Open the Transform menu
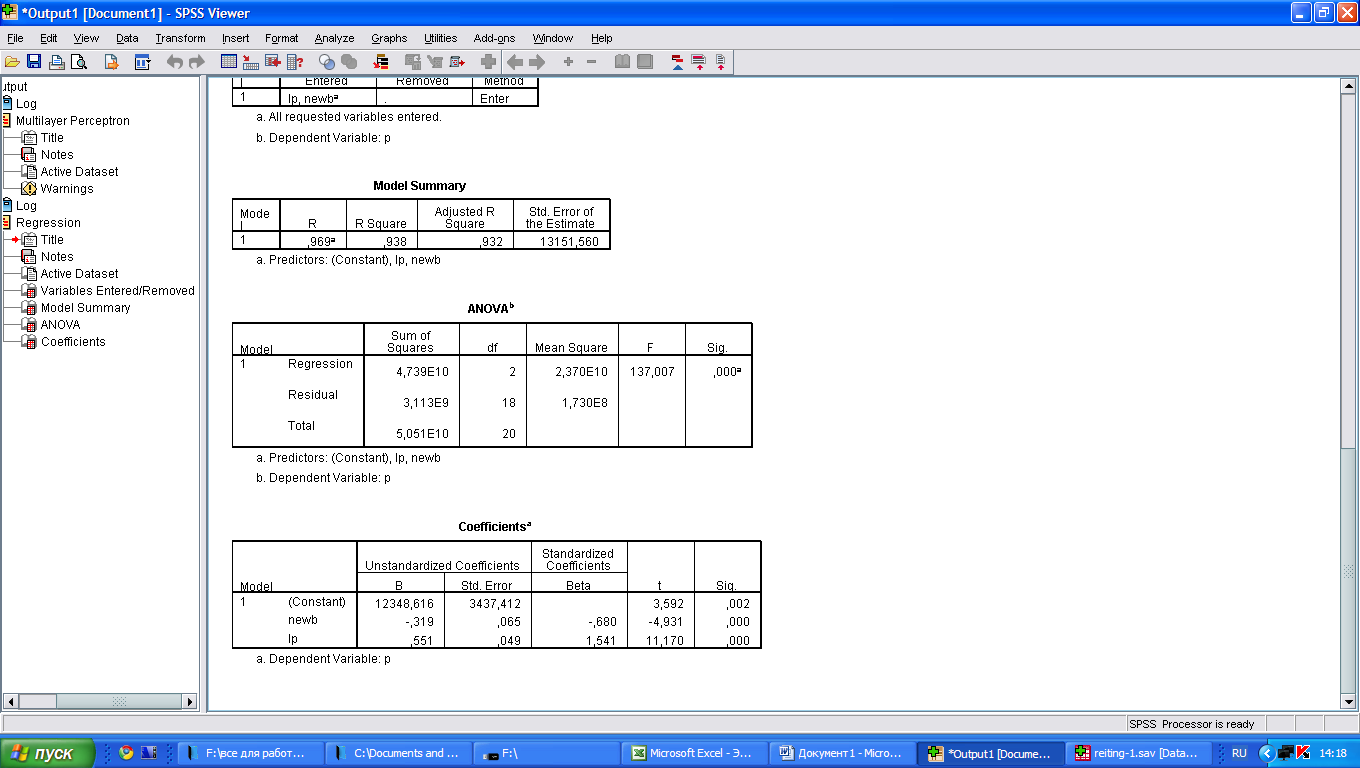Image resolution: width=1360 pixels, height=768 pixels. [x=180, y=38]
